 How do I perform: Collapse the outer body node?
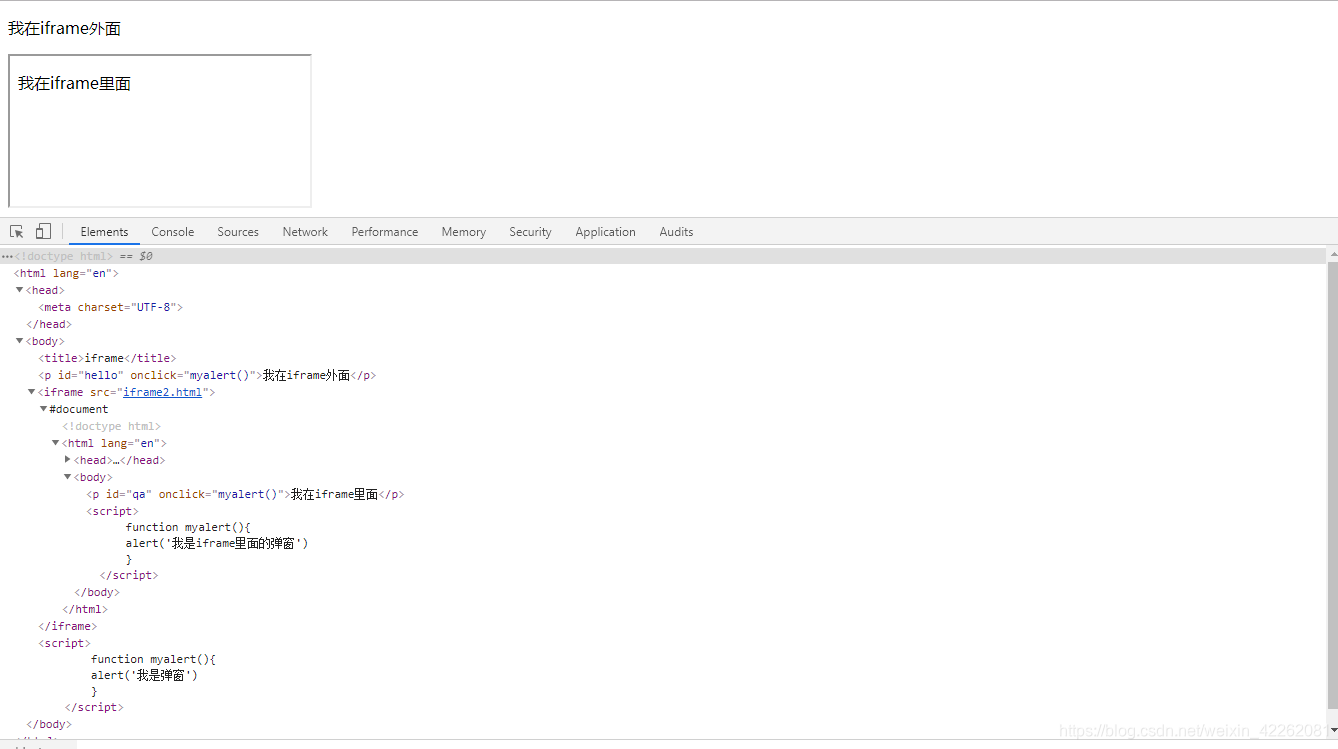(x=19, y=341)
